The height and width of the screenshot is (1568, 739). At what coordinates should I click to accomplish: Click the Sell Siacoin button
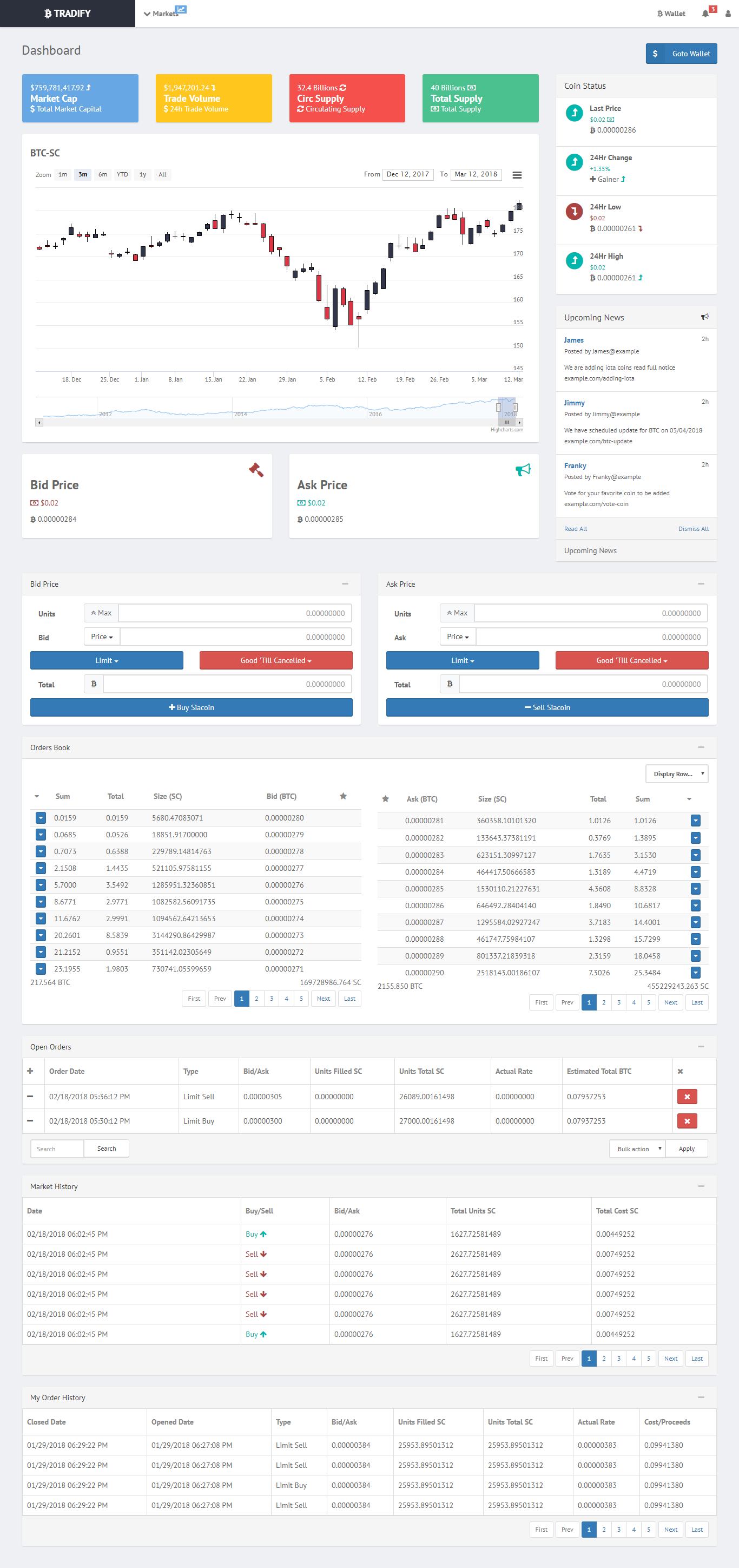click(x=547, y=707)
